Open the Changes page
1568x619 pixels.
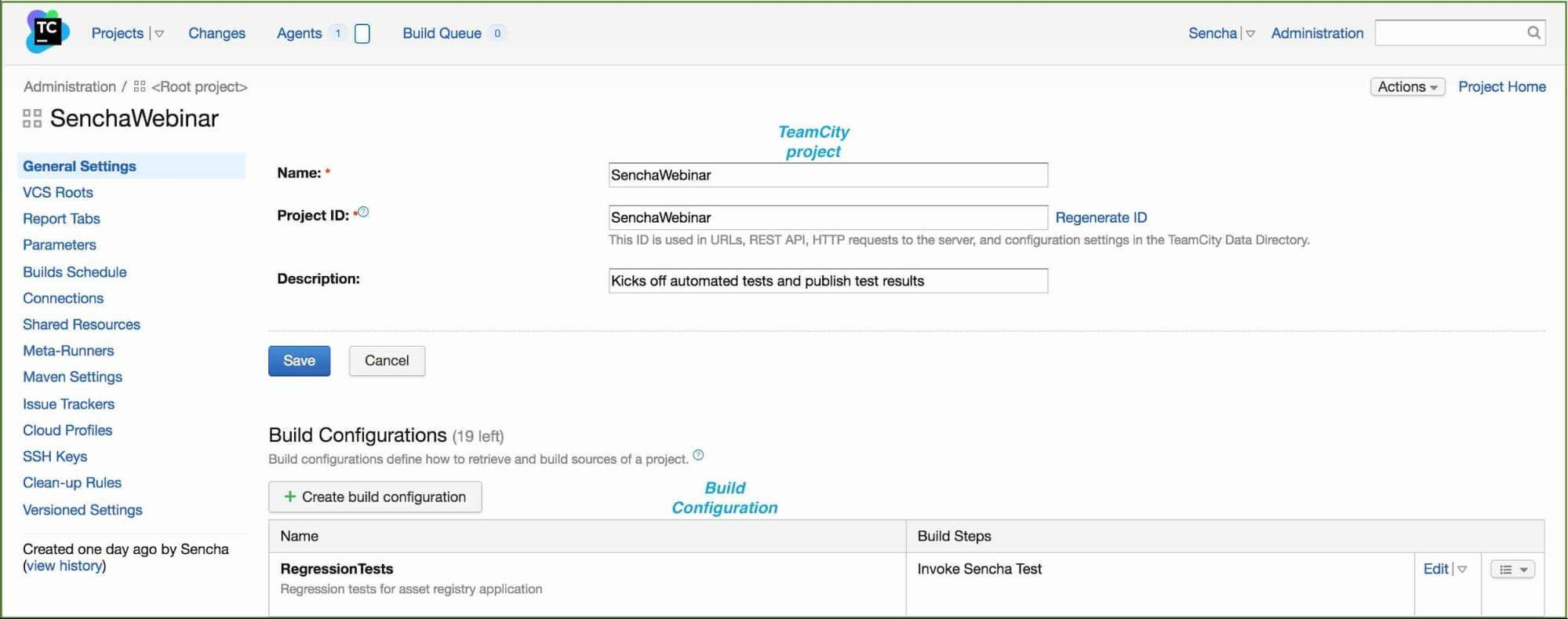(x=216, y=33)
